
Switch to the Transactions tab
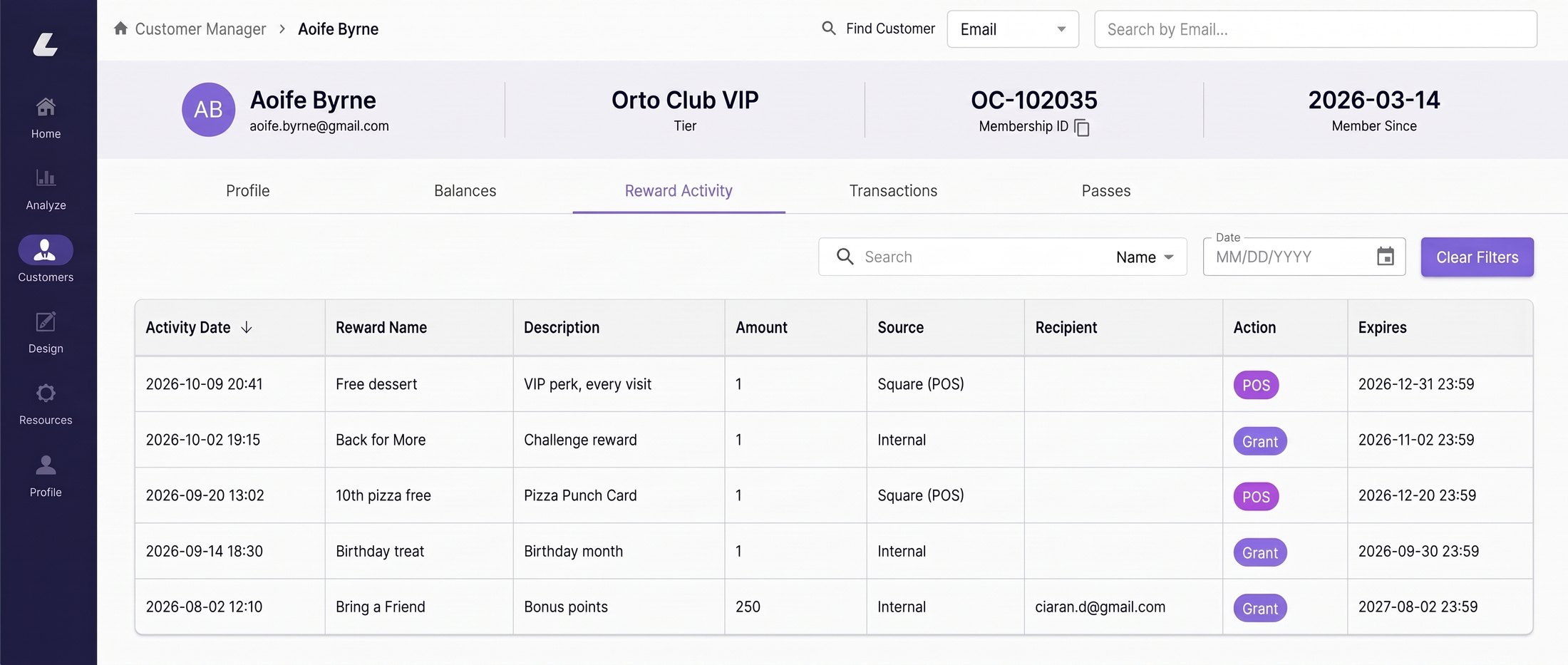[893, 191]
